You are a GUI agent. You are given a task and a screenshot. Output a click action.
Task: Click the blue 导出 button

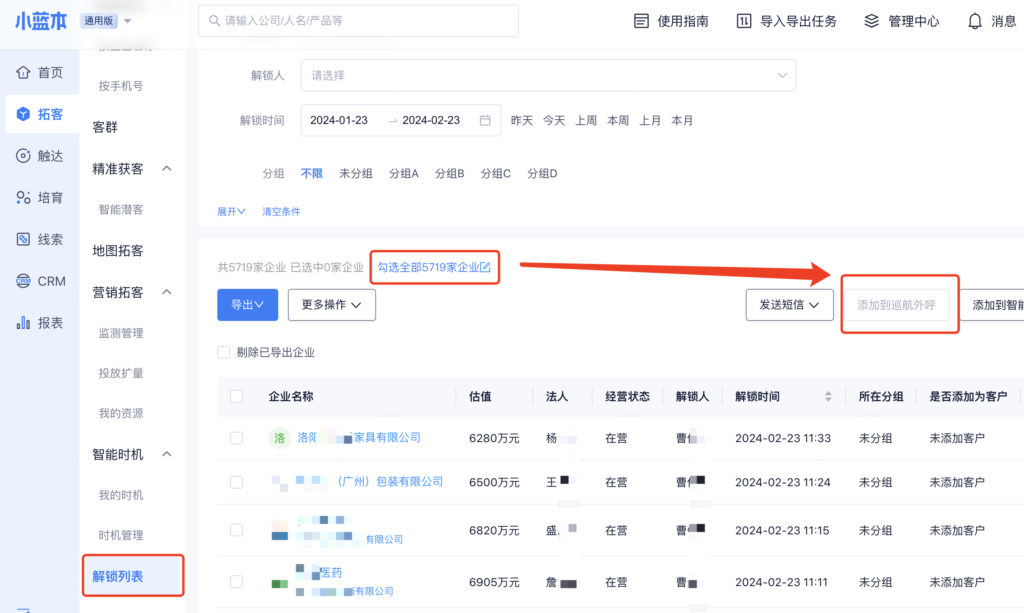pyautogui.click(x=247, y=305)
